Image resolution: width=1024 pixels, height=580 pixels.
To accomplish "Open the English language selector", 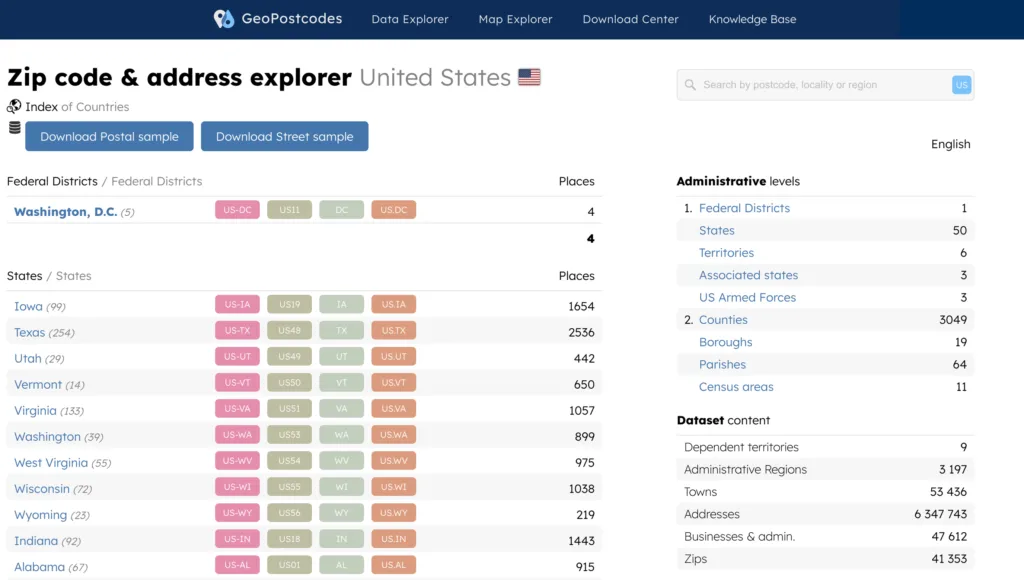I will coord(950,144).
